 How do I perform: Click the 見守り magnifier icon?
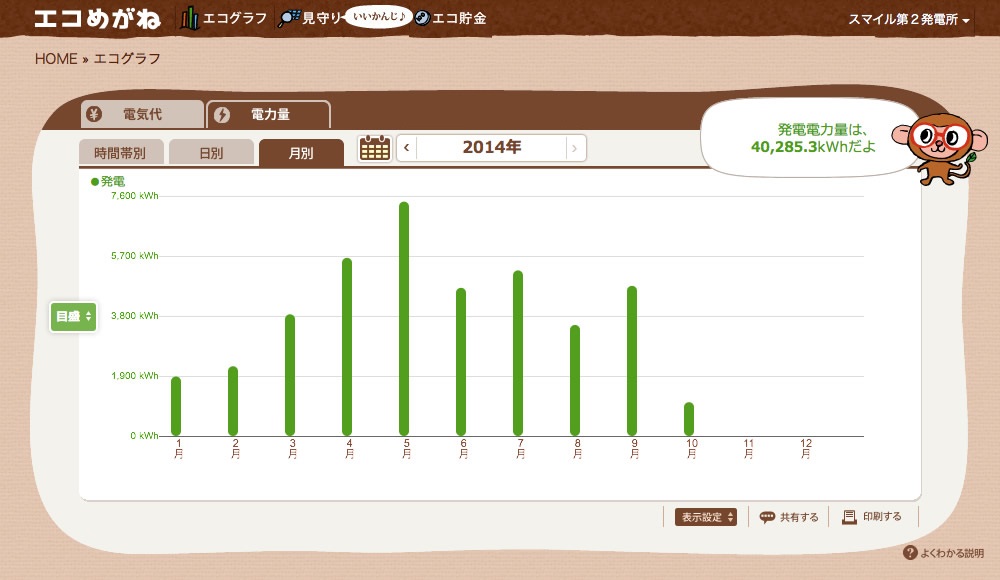pyautogui.click(x=289, y=19)
